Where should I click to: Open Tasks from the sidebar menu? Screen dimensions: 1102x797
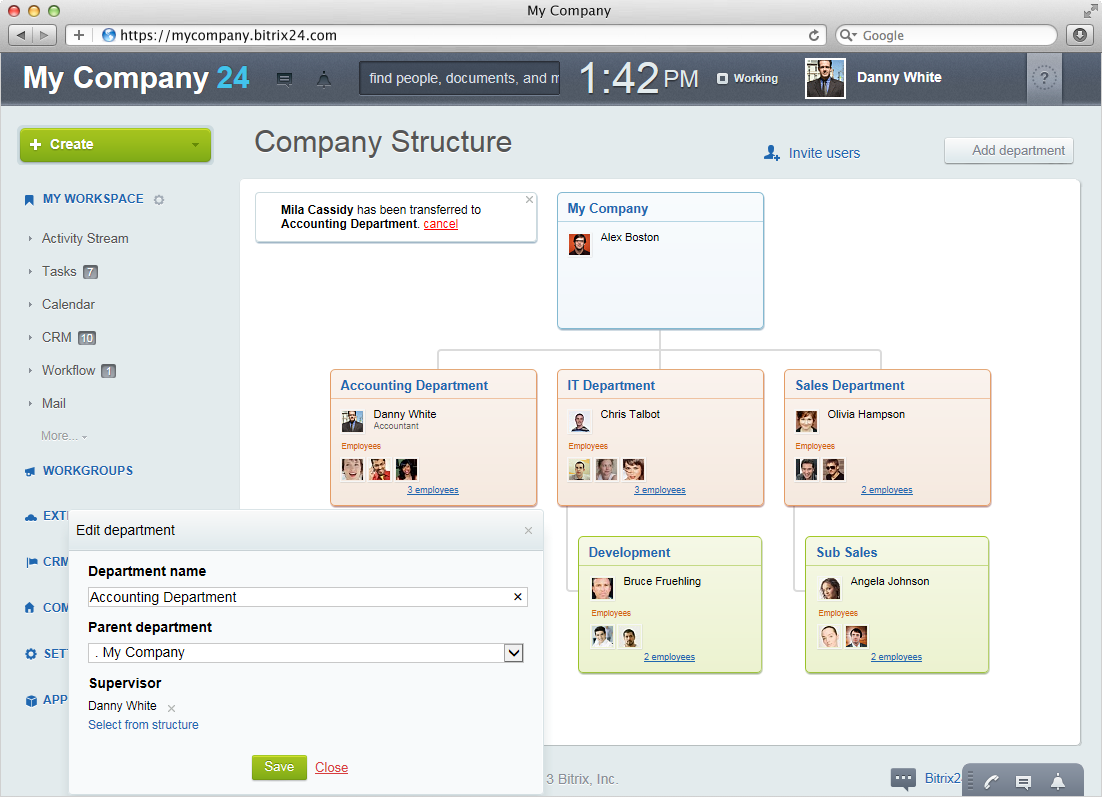[x=60, y=271]
